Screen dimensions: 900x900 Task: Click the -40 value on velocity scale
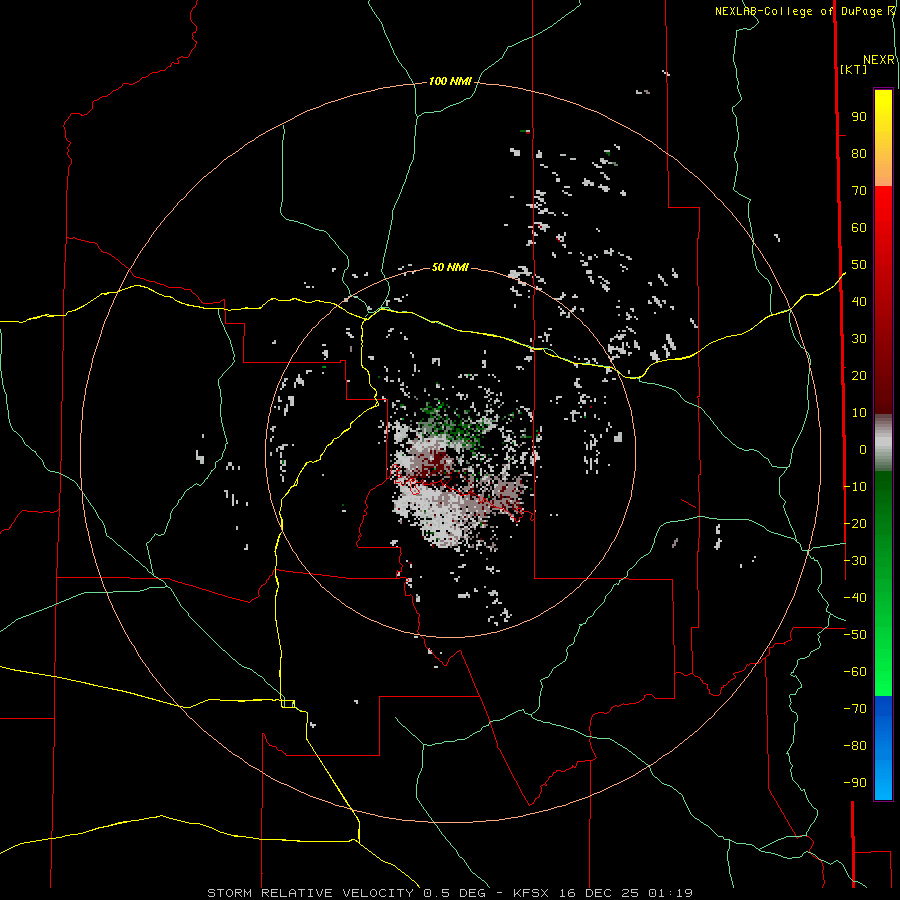click(855, 598)
